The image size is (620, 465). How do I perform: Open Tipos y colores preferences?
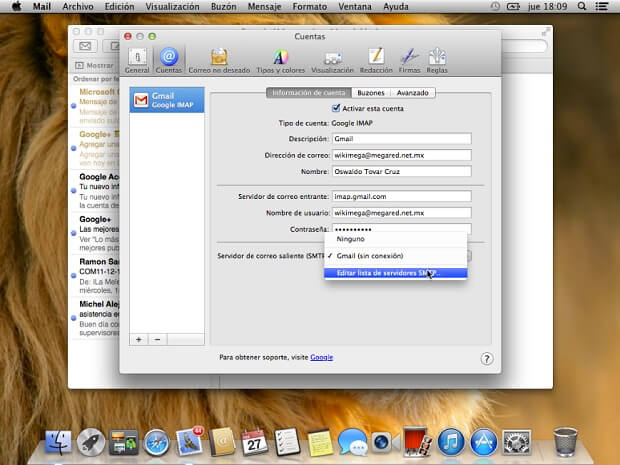click(x=280, y=61)
